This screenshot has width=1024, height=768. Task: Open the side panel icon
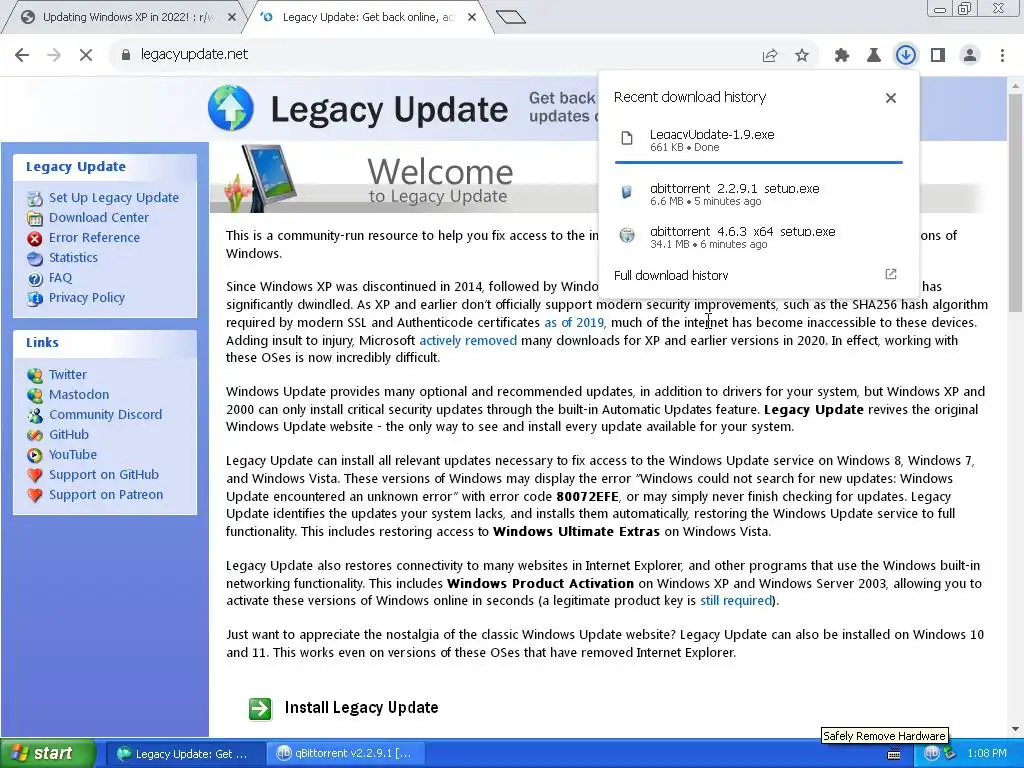coord(938,56)
